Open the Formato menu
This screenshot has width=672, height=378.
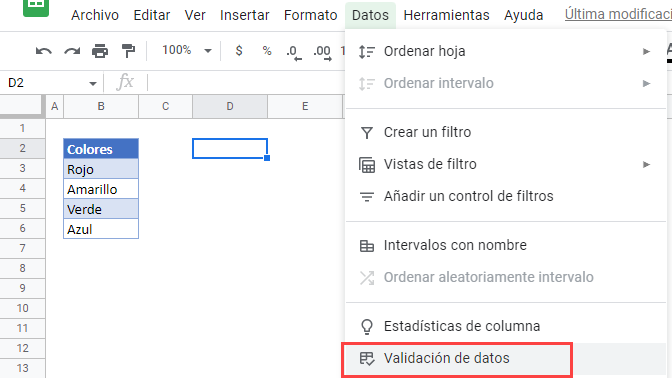[311, 15]
